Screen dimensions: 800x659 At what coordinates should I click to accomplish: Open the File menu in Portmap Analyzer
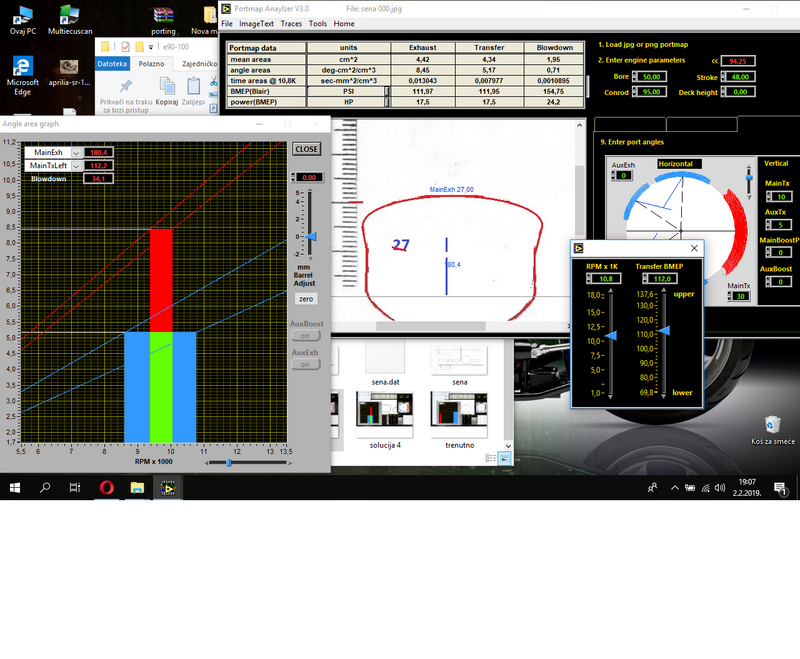tap(227, 23)
